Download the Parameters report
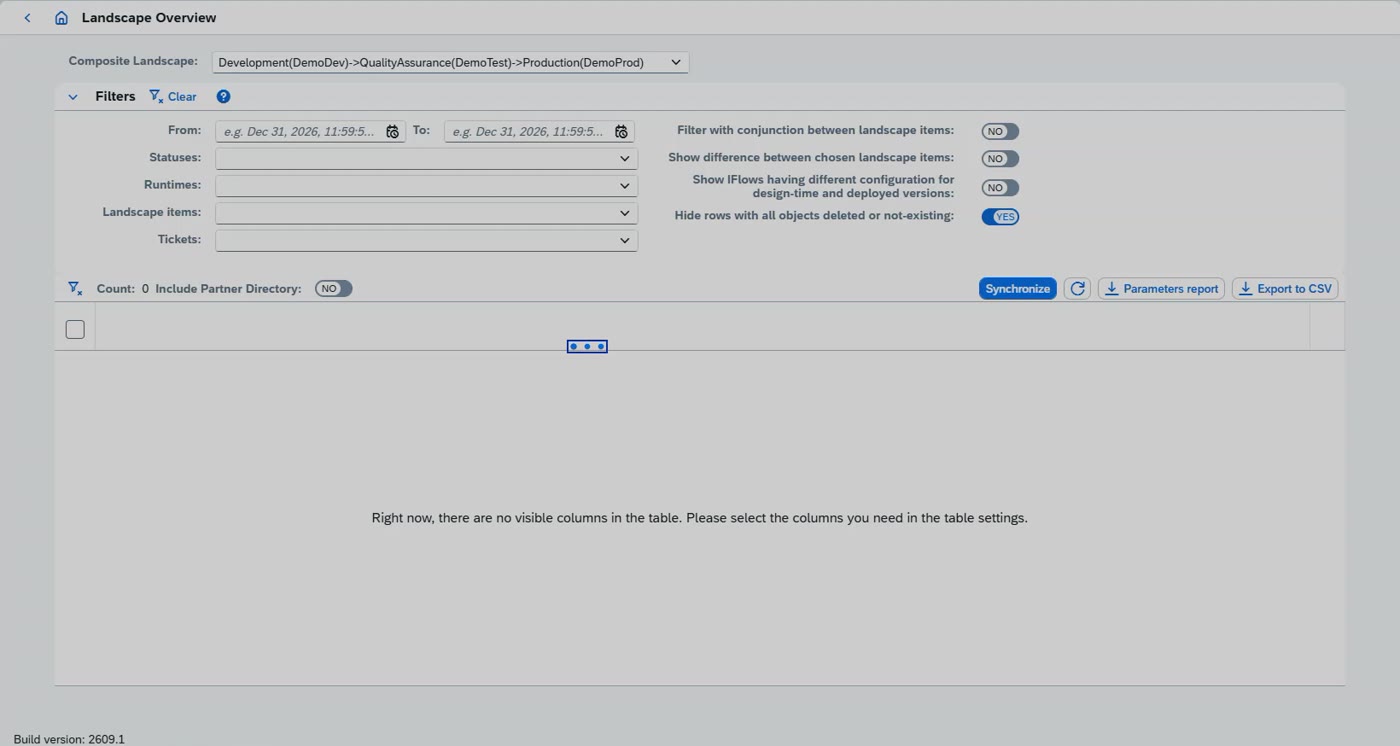The width and height of the screenshot is (1400, 746). (1161, 289)
